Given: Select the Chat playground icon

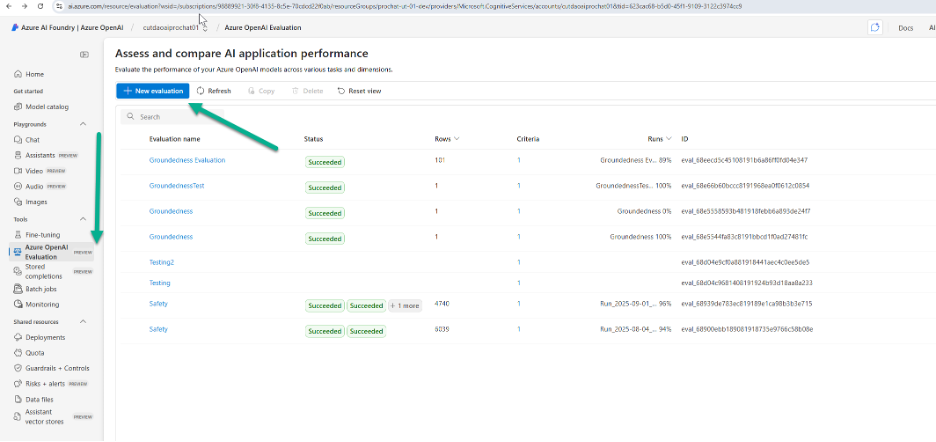Looking at the screenshot, I should (x=17, y=140).
